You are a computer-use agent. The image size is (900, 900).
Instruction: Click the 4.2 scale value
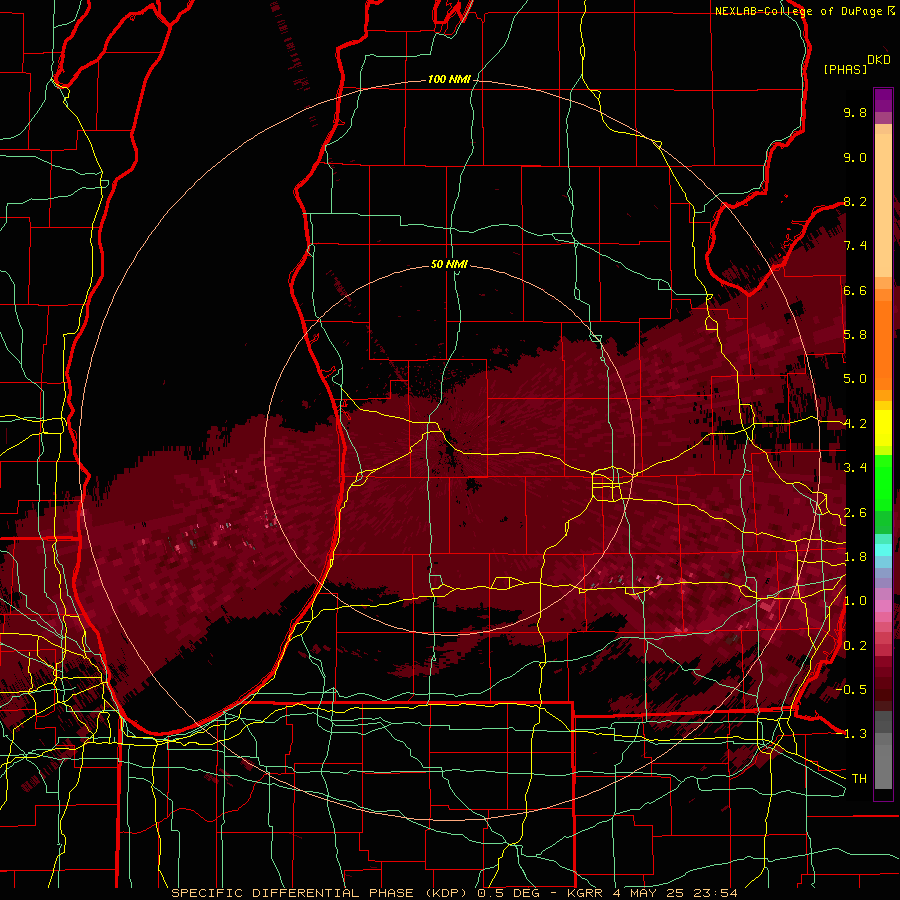pos(855,424)
